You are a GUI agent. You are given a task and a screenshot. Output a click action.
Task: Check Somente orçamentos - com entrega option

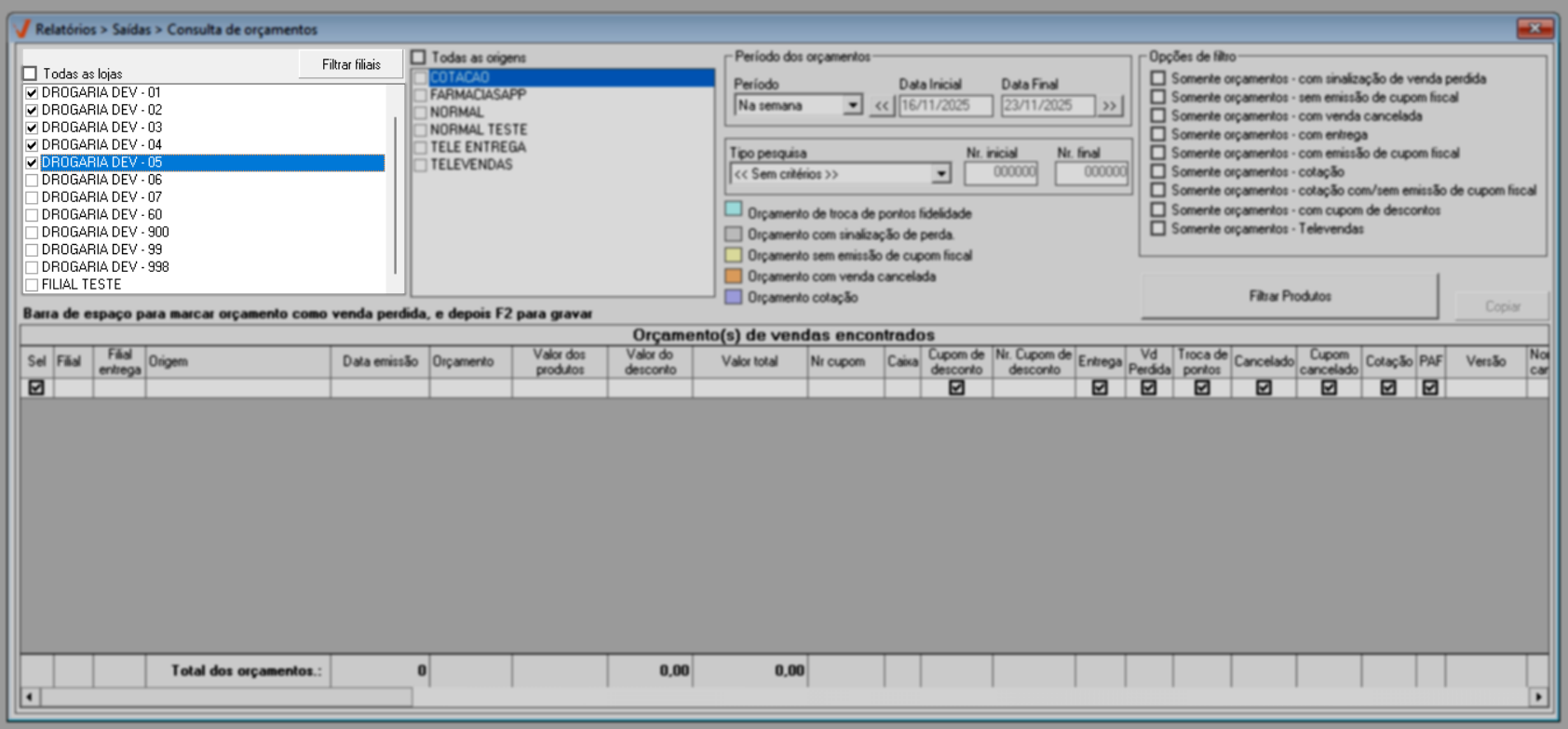[1157, 135]
